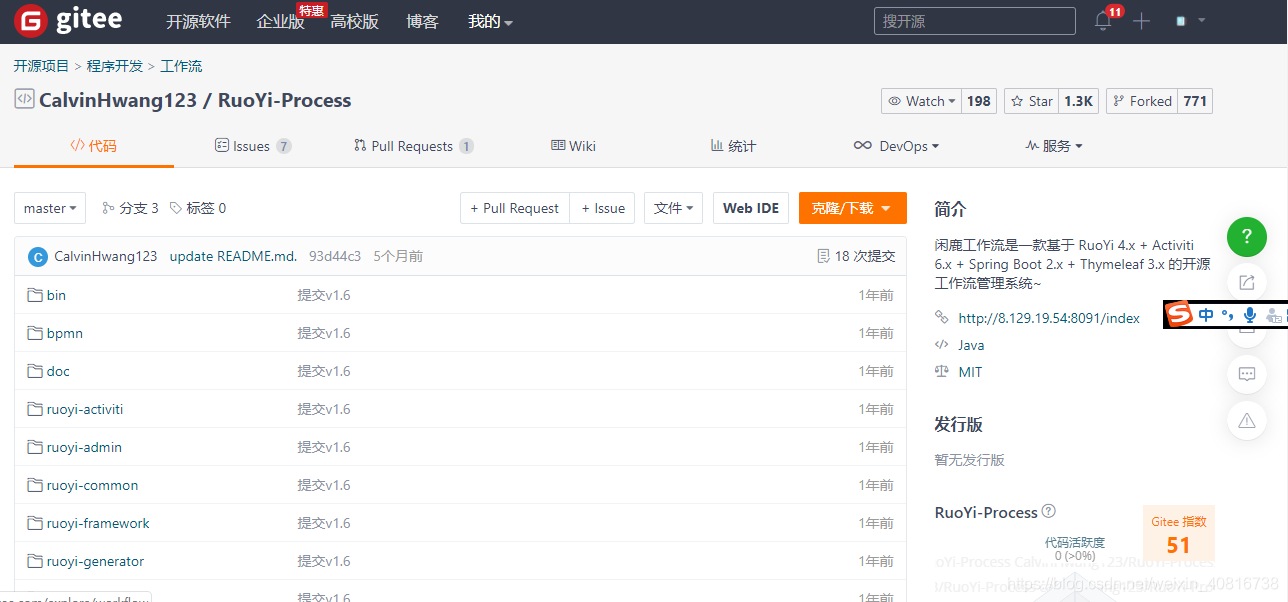Click the 开源项目 breadcrumb
Screen dimensions: 1288x602
click(41, 66)
